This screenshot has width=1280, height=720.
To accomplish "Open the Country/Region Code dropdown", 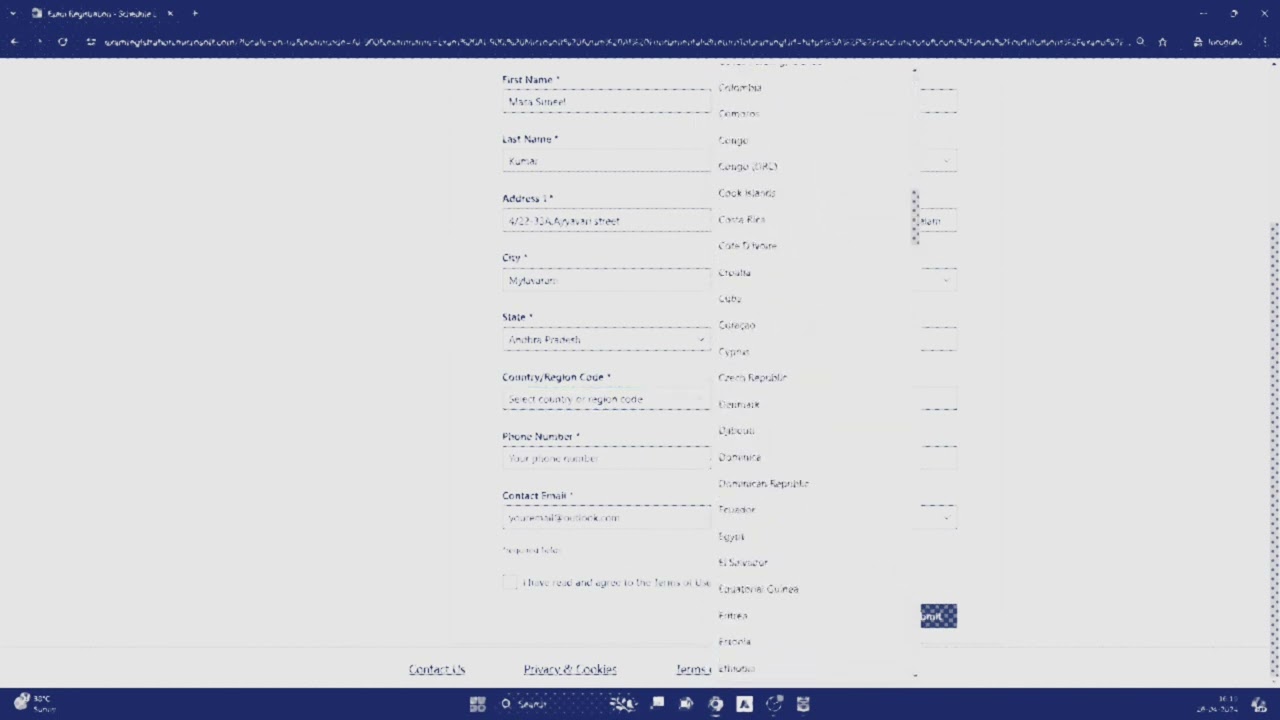I will [606, 399].
